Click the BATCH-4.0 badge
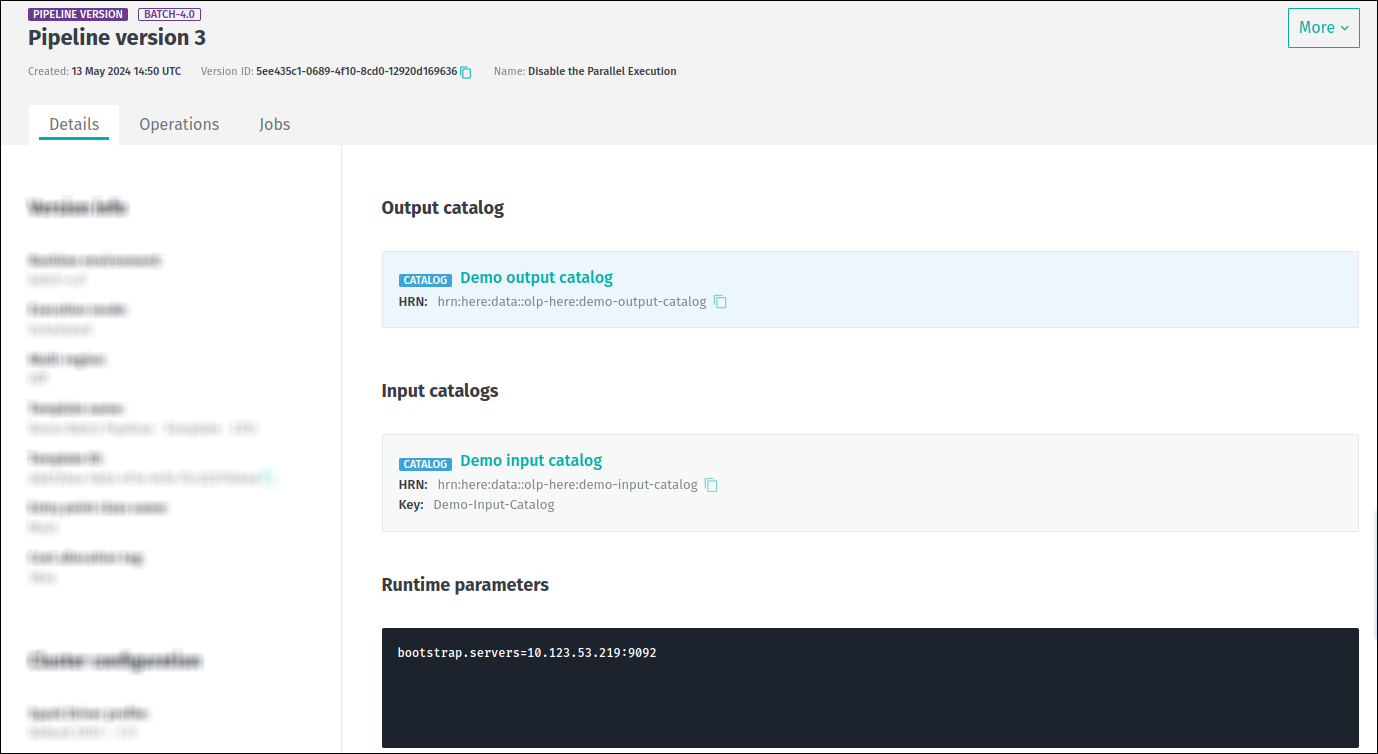This screenshot has height=754, width=1378. (169, 14)
